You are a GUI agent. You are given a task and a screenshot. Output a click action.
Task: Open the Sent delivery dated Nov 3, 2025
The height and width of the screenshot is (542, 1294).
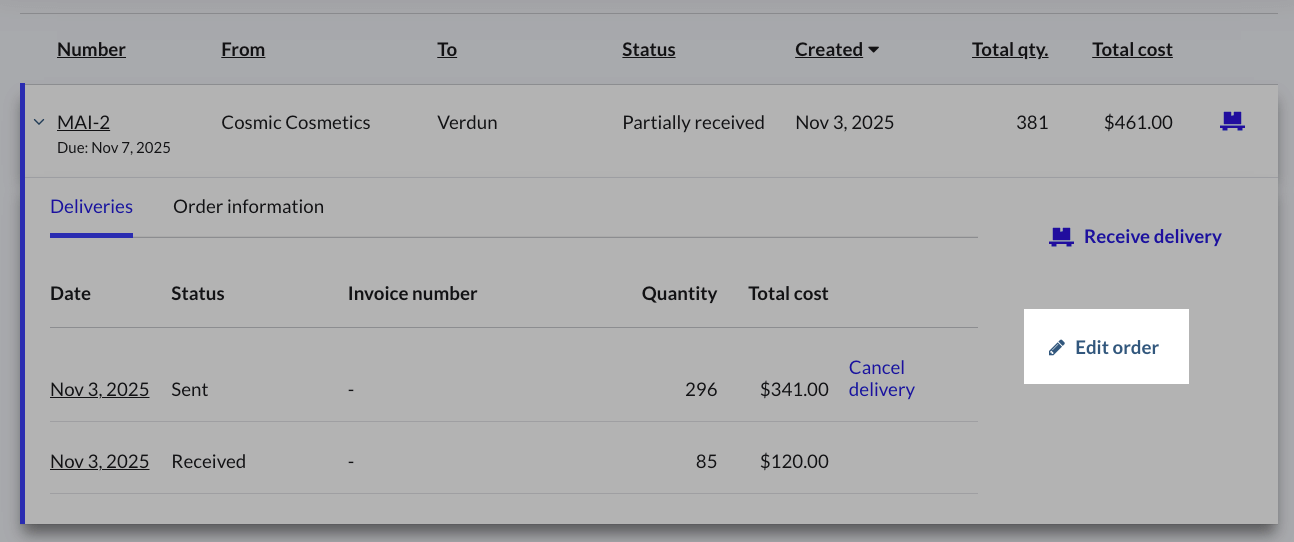coord(99,390)
